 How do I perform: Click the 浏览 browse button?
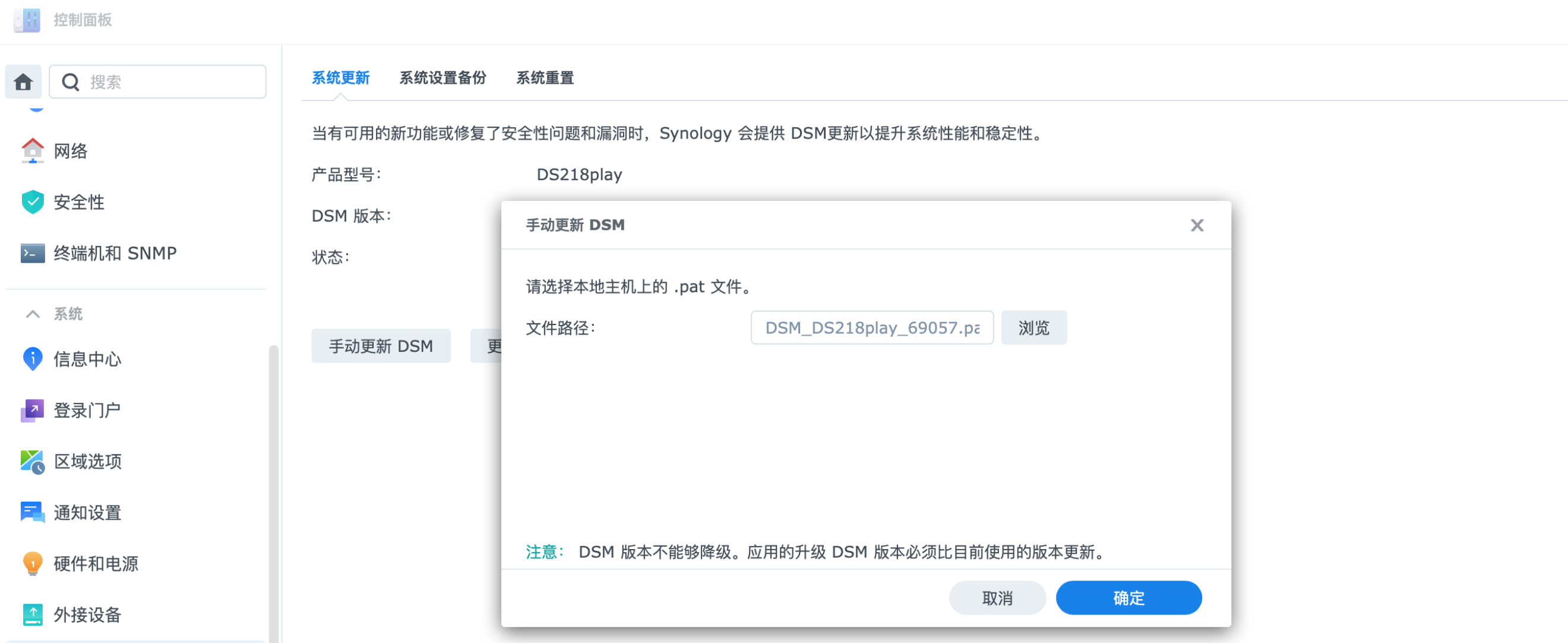tap(1033, 327)
